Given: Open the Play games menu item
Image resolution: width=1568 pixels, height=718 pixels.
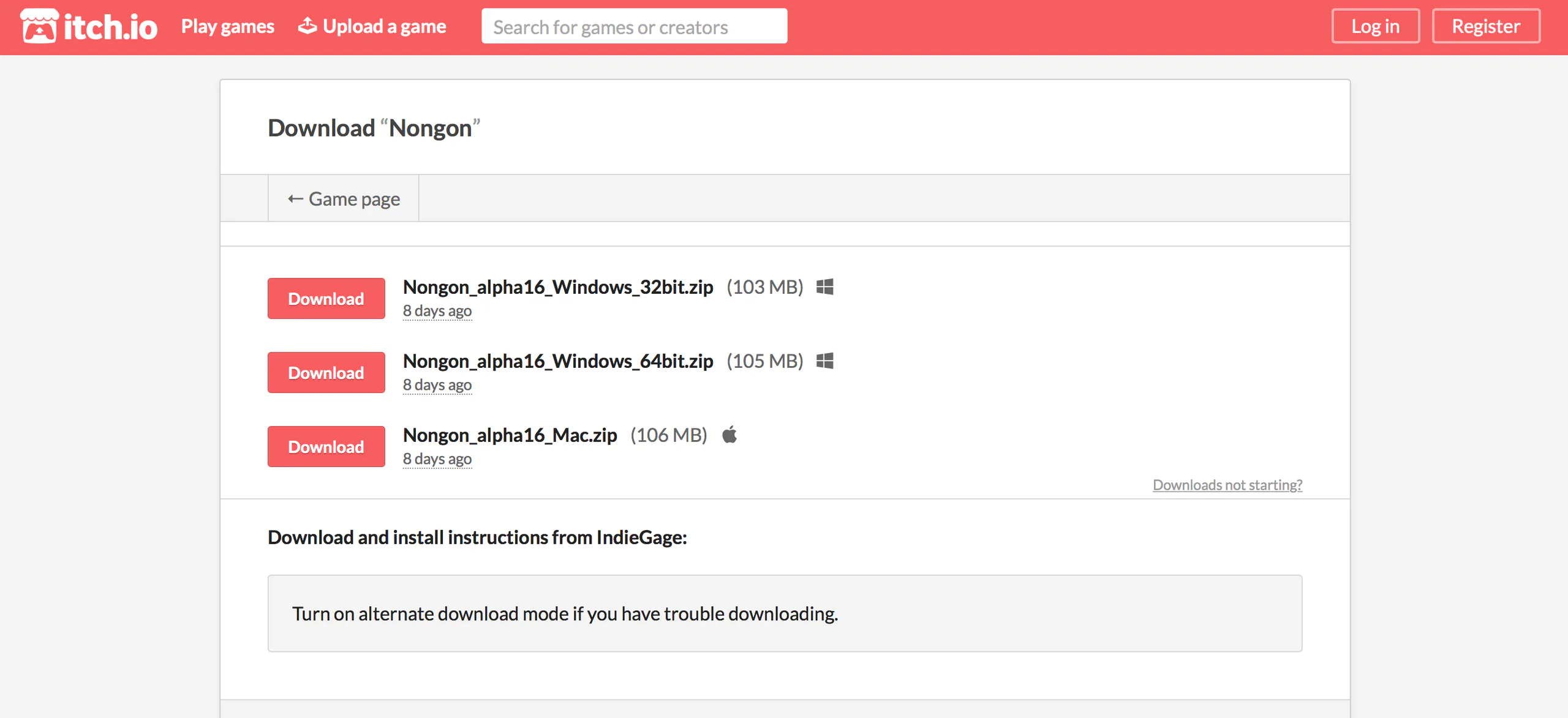Looking at the screenshot, I should click(x=227, y=26).
